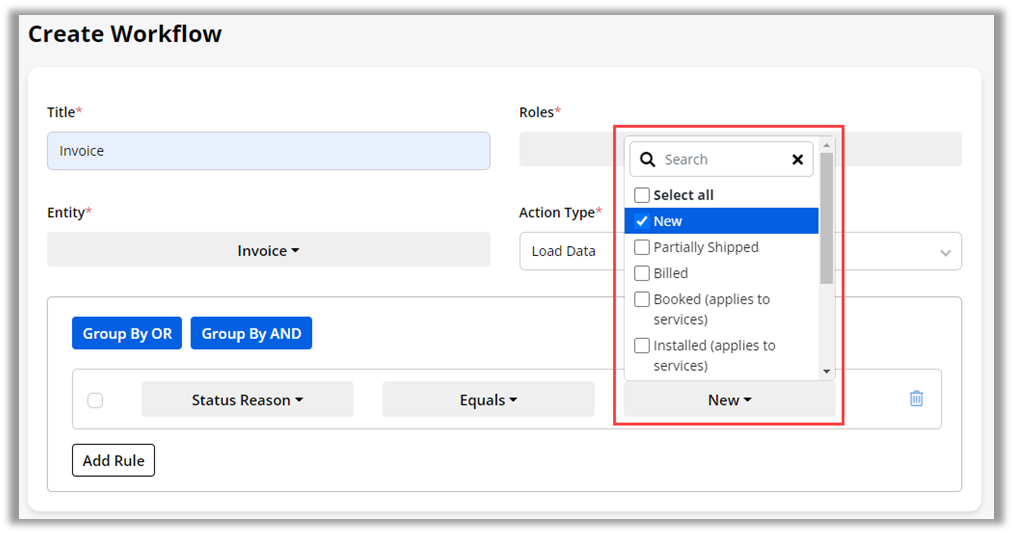
Task: Open the Equals operator dropdown
Action: click(488, 400)
